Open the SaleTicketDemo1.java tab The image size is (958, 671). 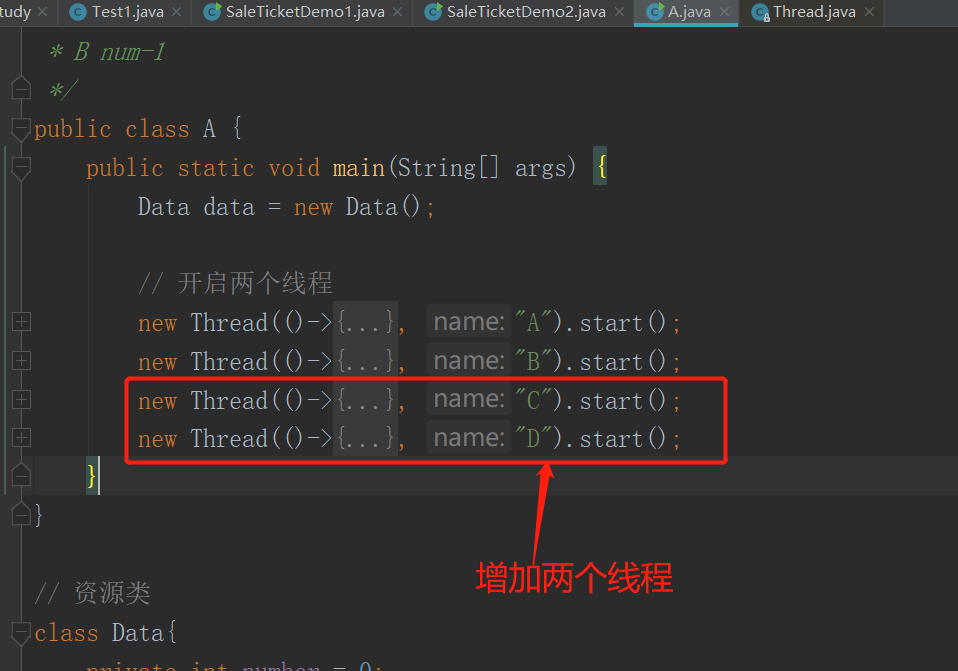(305, 12)
